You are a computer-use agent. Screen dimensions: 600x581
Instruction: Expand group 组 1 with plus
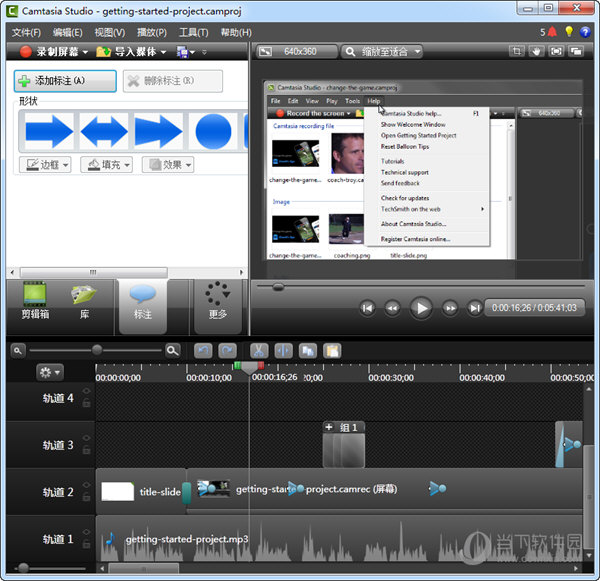pyautogui.click(x=329, y=427)
